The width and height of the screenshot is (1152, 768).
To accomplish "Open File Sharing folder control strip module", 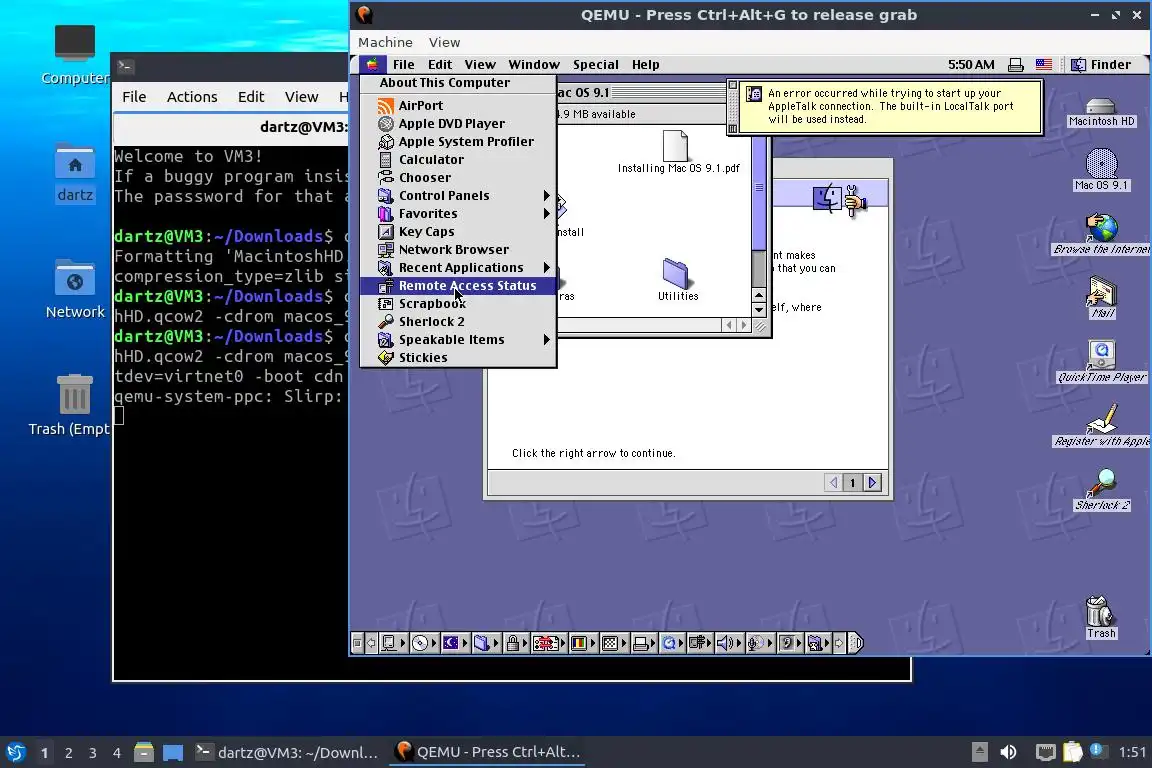I will (486, 643).
